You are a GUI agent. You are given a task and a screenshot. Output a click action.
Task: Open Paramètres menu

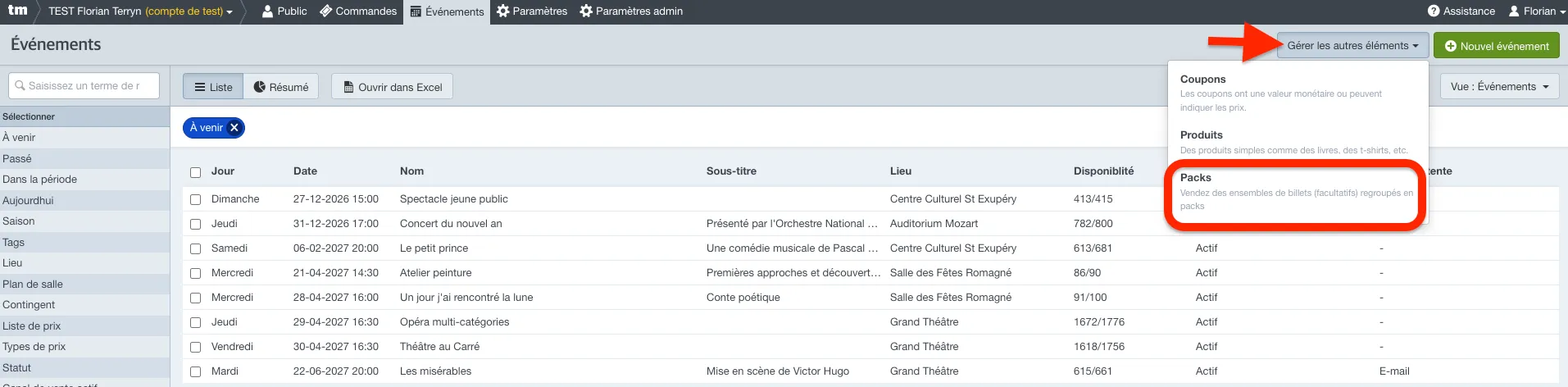tap(532, 11)
